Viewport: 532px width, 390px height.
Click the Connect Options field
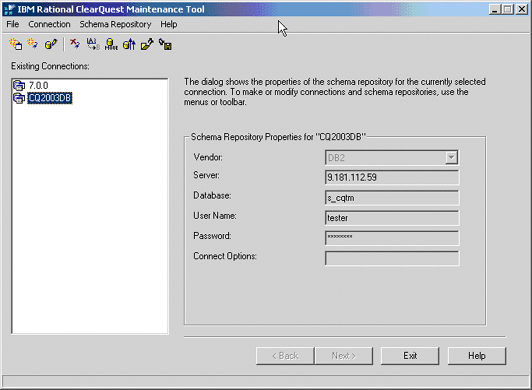click(x=392, y=258)
